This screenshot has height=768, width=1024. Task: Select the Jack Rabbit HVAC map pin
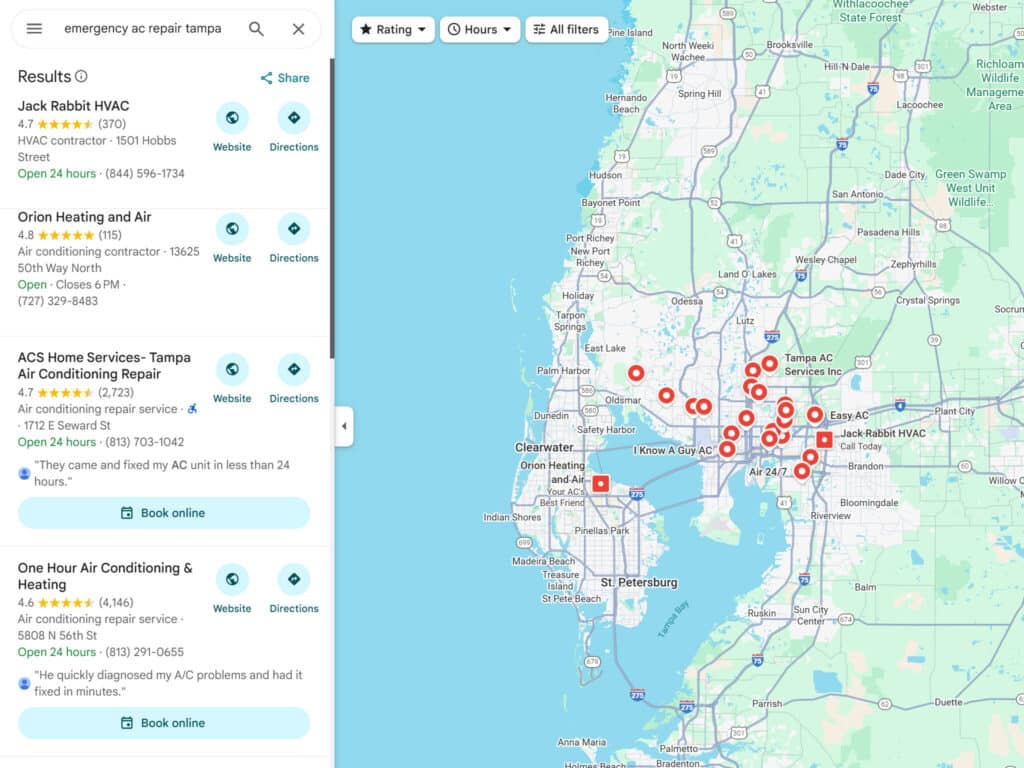coord(824,440)
